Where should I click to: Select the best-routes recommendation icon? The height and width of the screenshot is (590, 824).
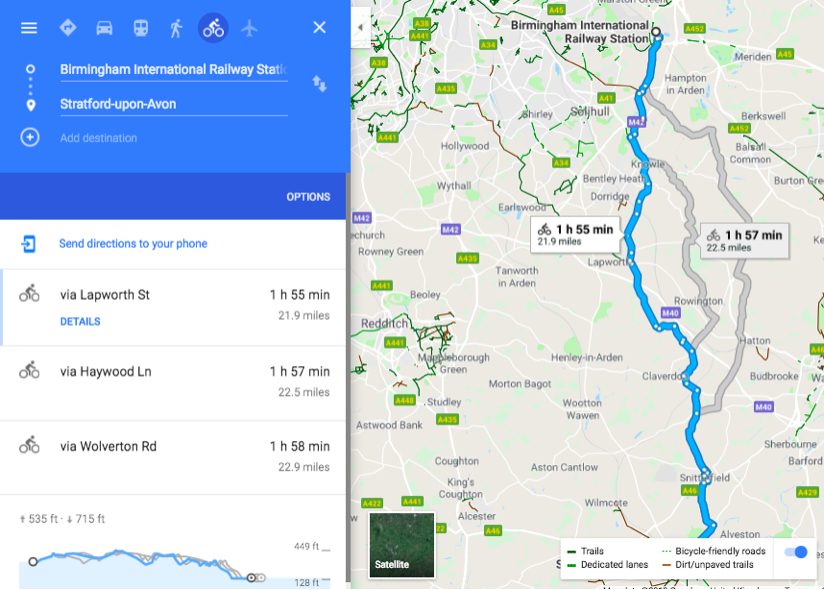pyautogui.click(x=68, y=27)
